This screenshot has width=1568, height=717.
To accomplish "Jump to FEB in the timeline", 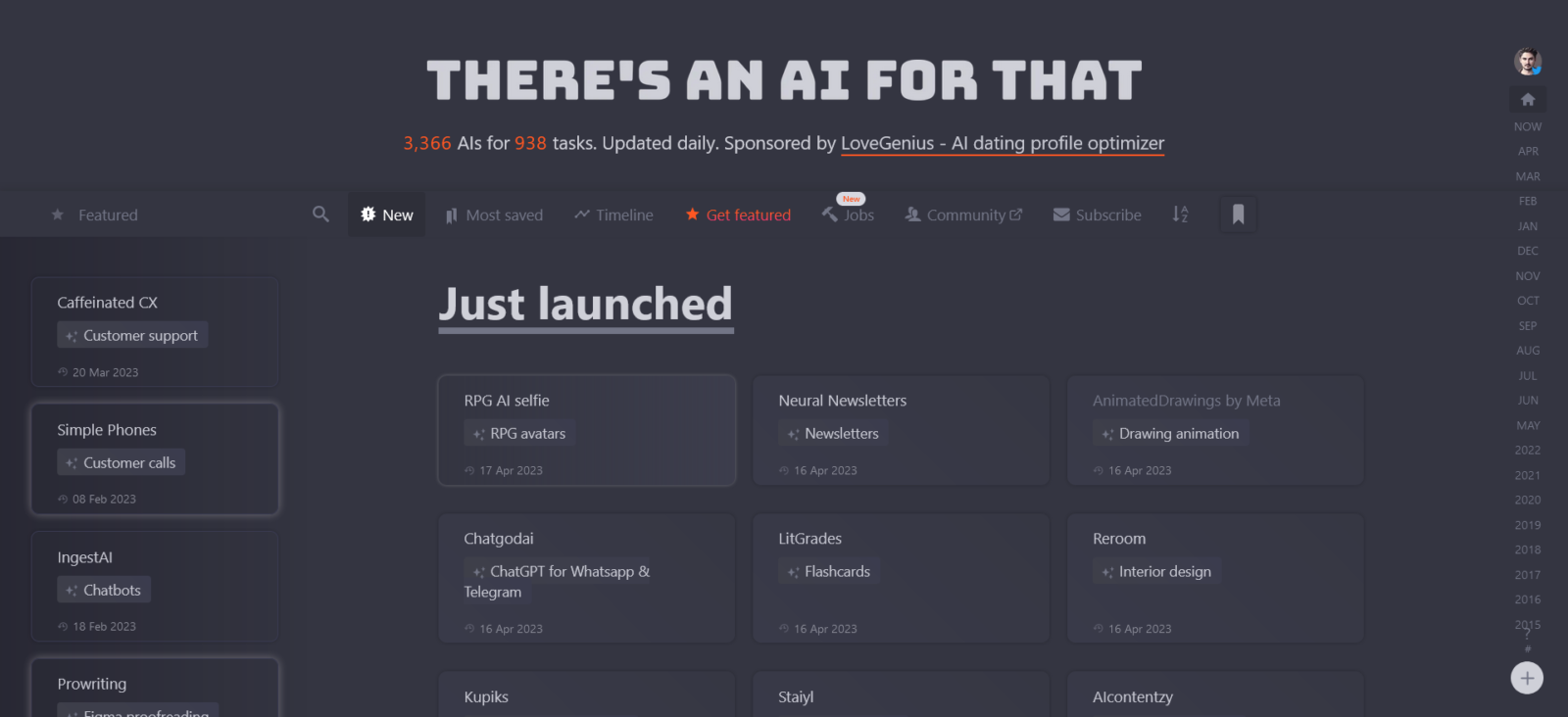I will click(1527, 201).
